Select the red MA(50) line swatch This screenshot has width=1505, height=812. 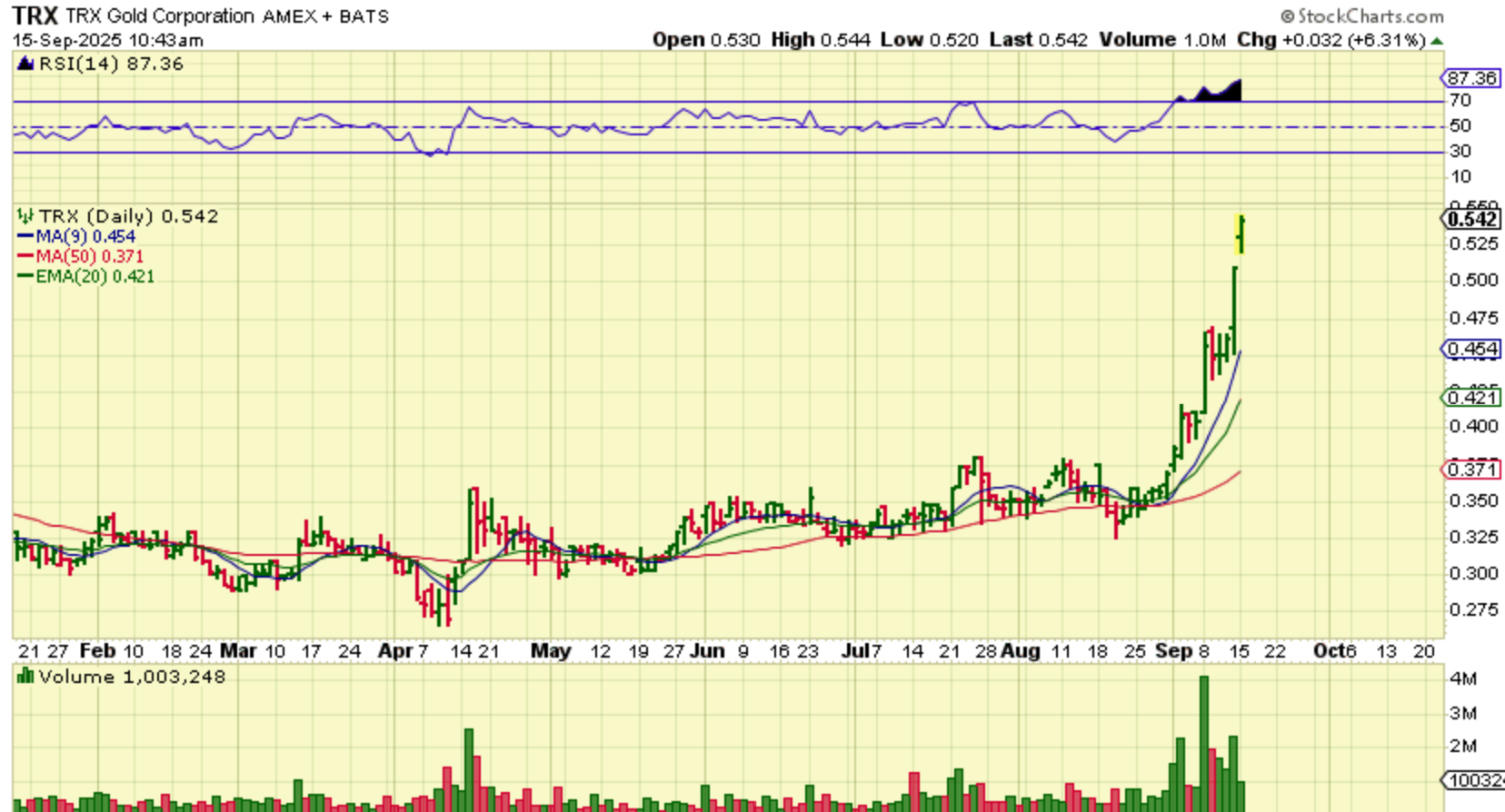tap(25, 257)
